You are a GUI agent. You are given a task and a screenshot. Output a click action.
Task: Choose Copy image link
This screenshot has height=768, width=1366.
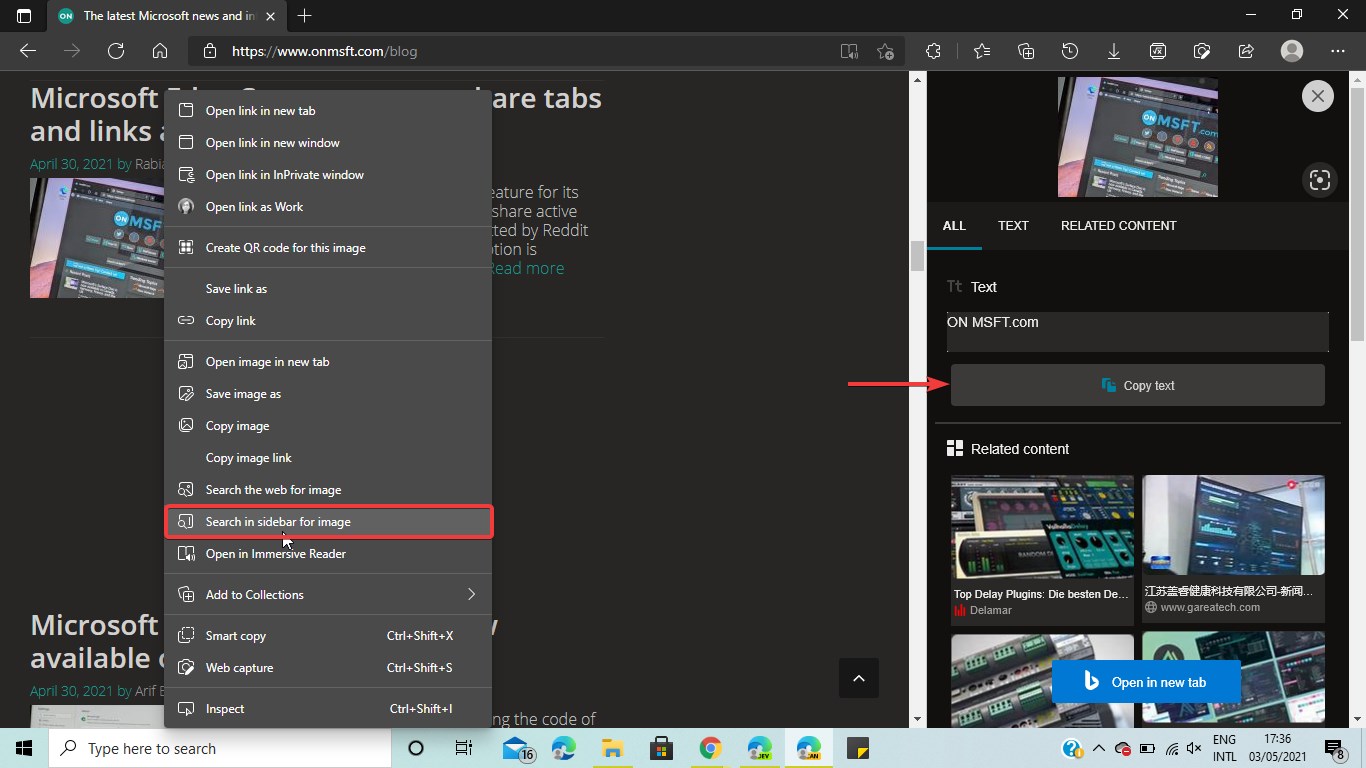tap(328, 458)
